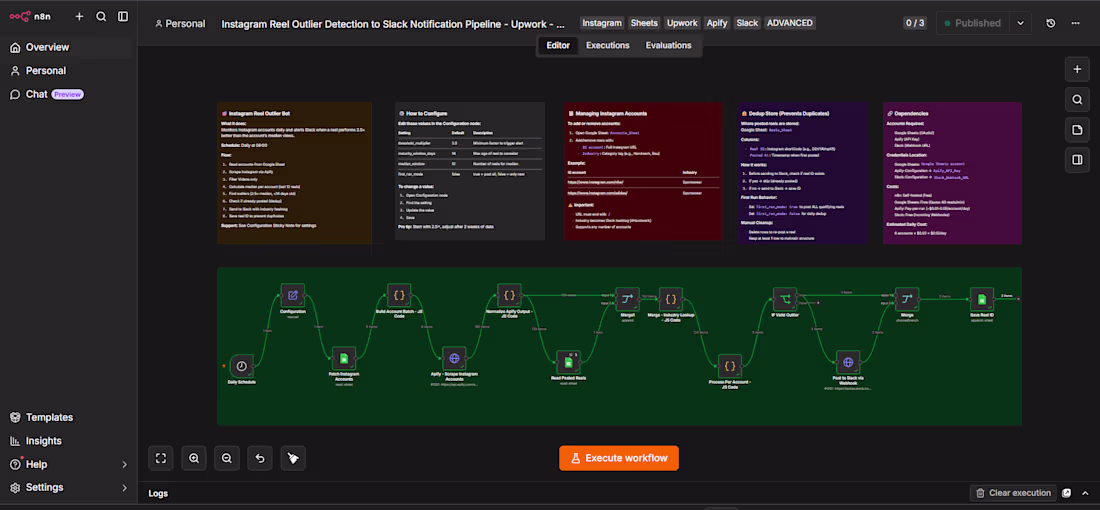Click the add node plus icon on canvas
The image size is (1100, 510).
(x=1077, y=69)
